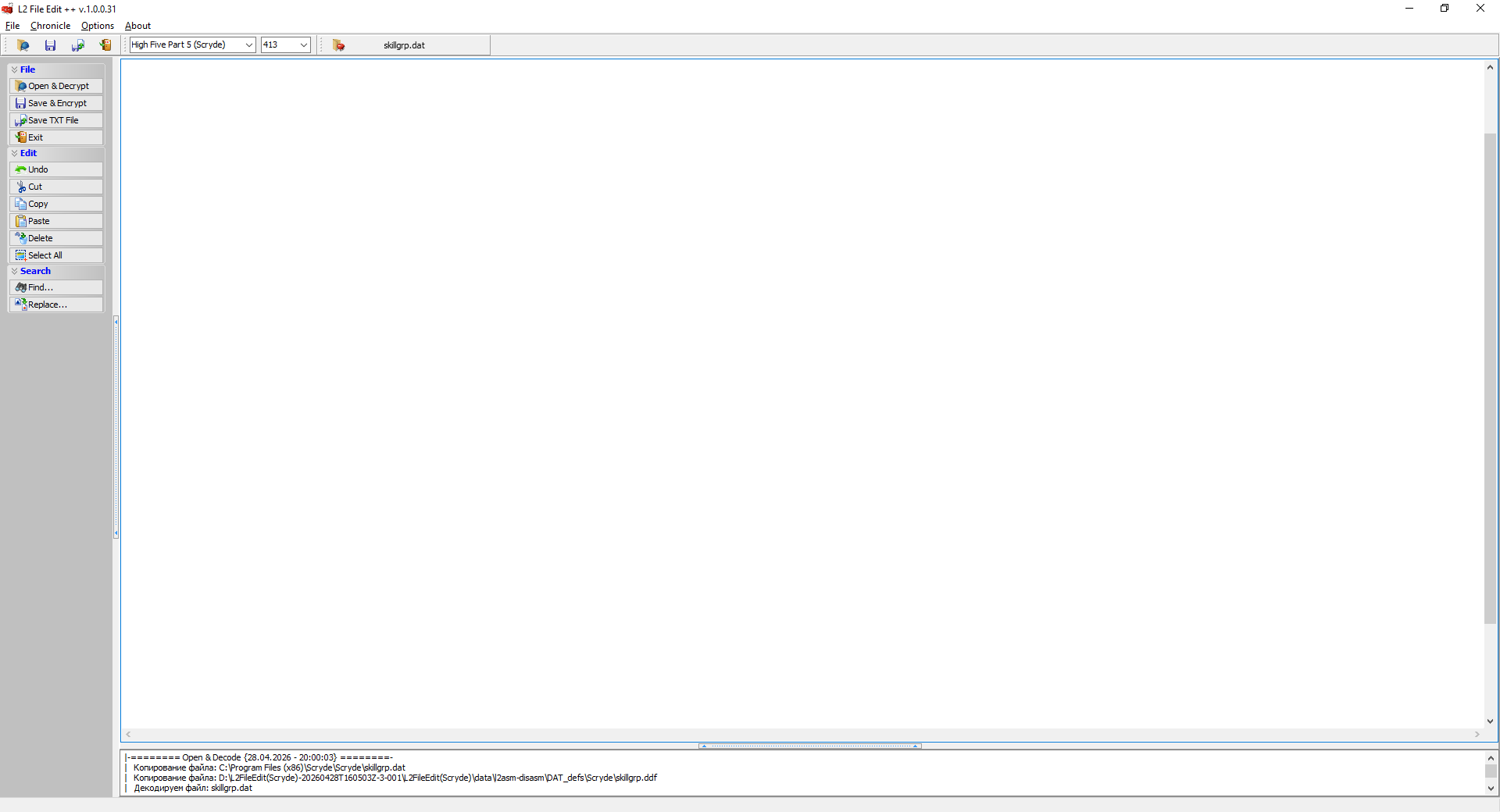Open the Options menu
The width and height of the screenshot is (1500, 812).
97,26
